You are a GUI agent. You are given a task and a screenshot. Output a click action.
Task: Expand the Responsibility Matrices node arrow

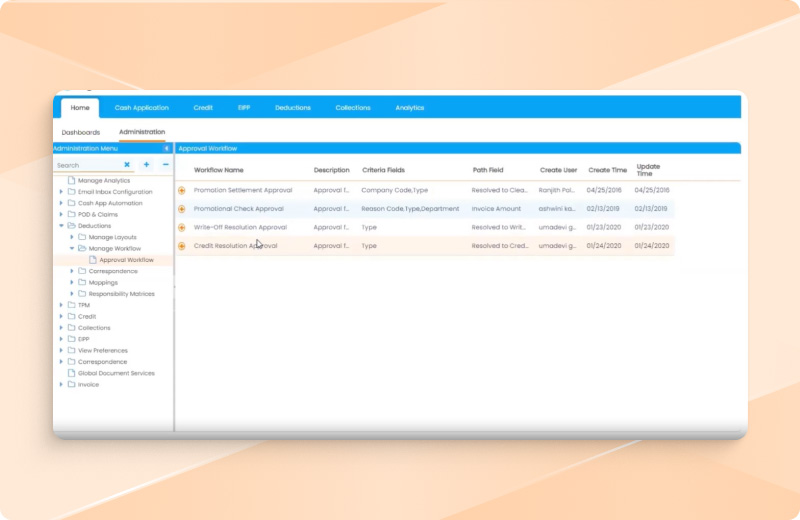pyautogui.click(x=72, y=293)
